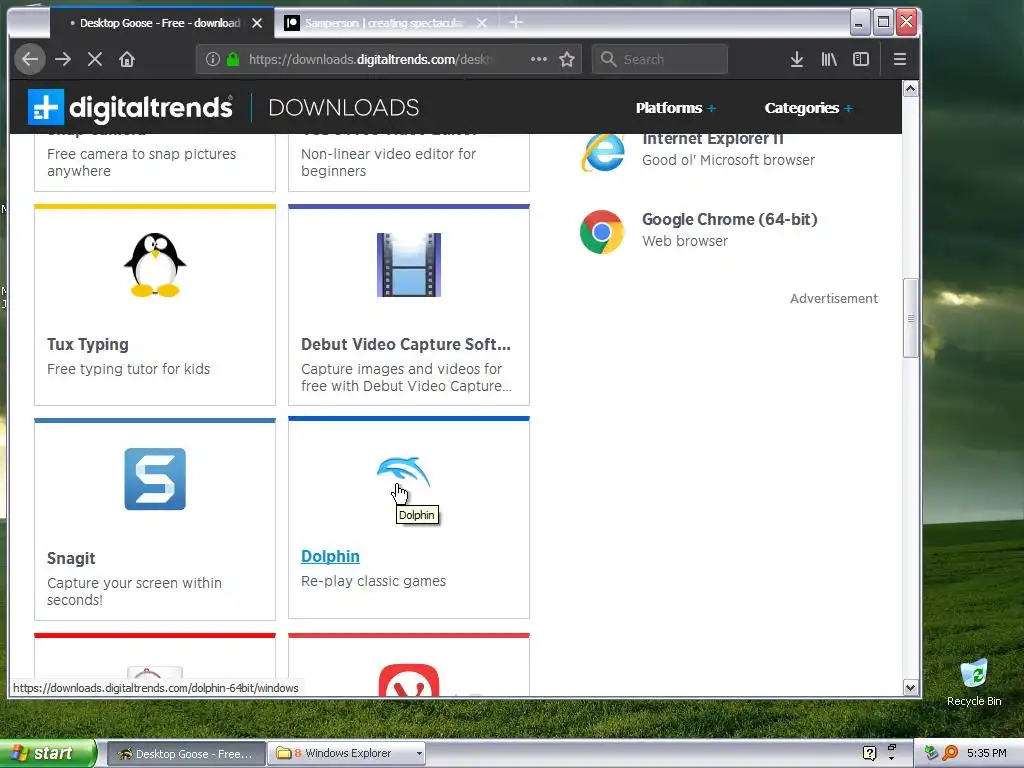Click the 'Web browser' description text
Image resolution: width=1024 pixels, height=768 pixels.
pos(684,241)
